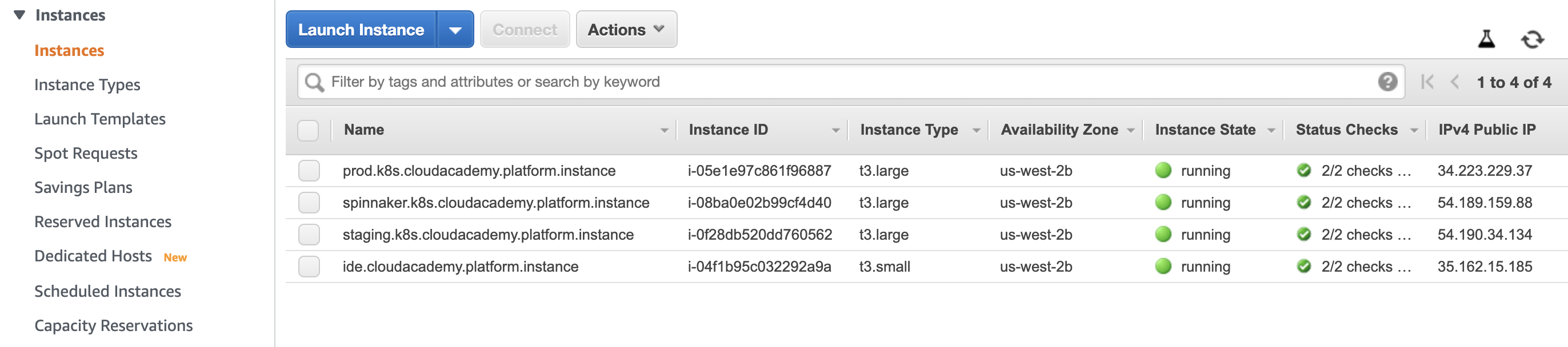Select the prod.k8s instance checkbox
Image resolution: width=1568 pixels, height=347 pixels.
(309, 171)
